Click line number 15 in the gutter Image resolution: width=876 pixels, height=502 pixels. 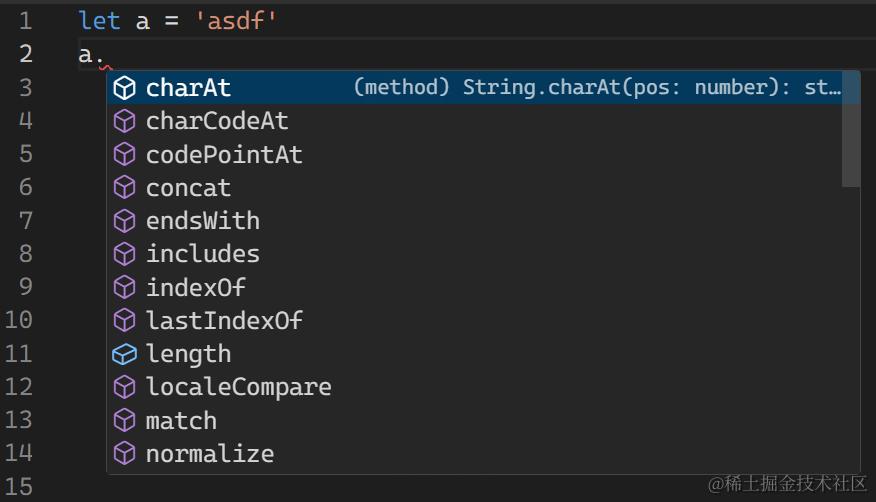(x=19, y=486)
